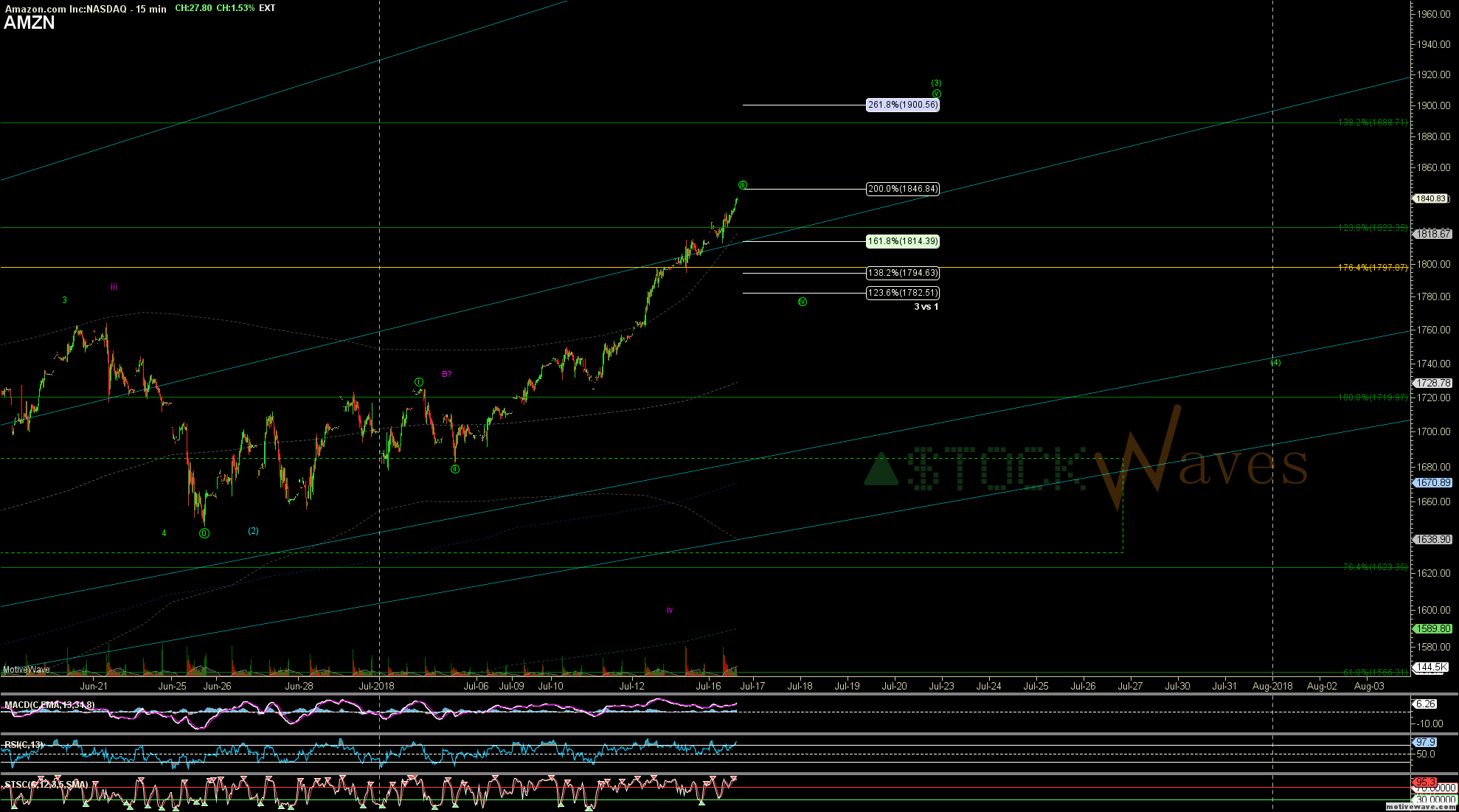Click the 1589.80 green price tag
Screen dimensions: 1459x812
click(x=1432, y=628)
